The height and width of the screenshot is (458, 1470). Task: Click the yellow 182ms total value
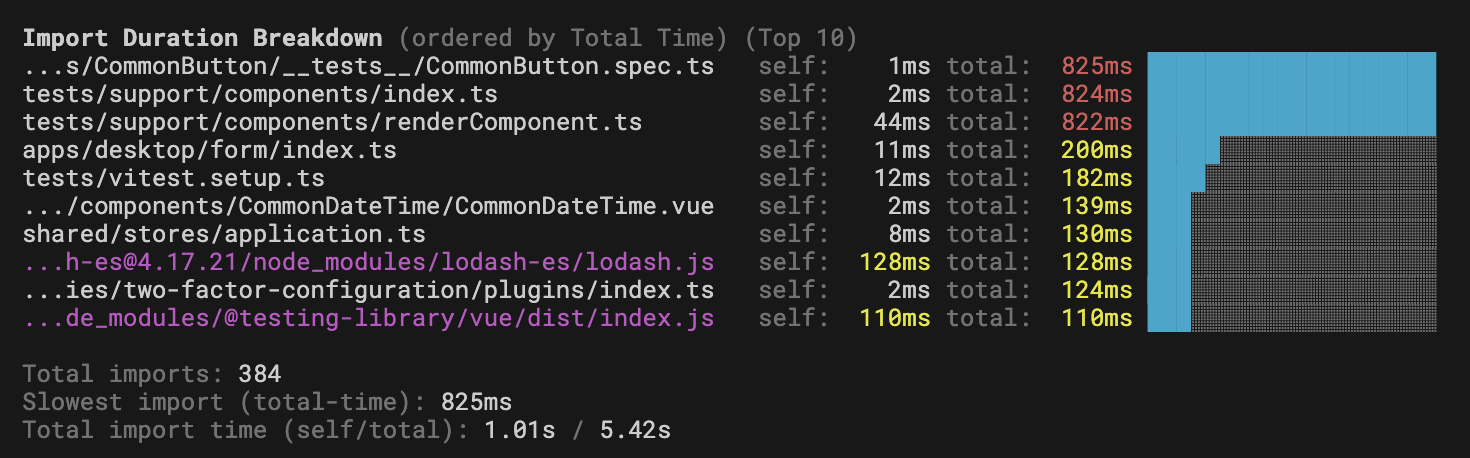point(1097,179)
